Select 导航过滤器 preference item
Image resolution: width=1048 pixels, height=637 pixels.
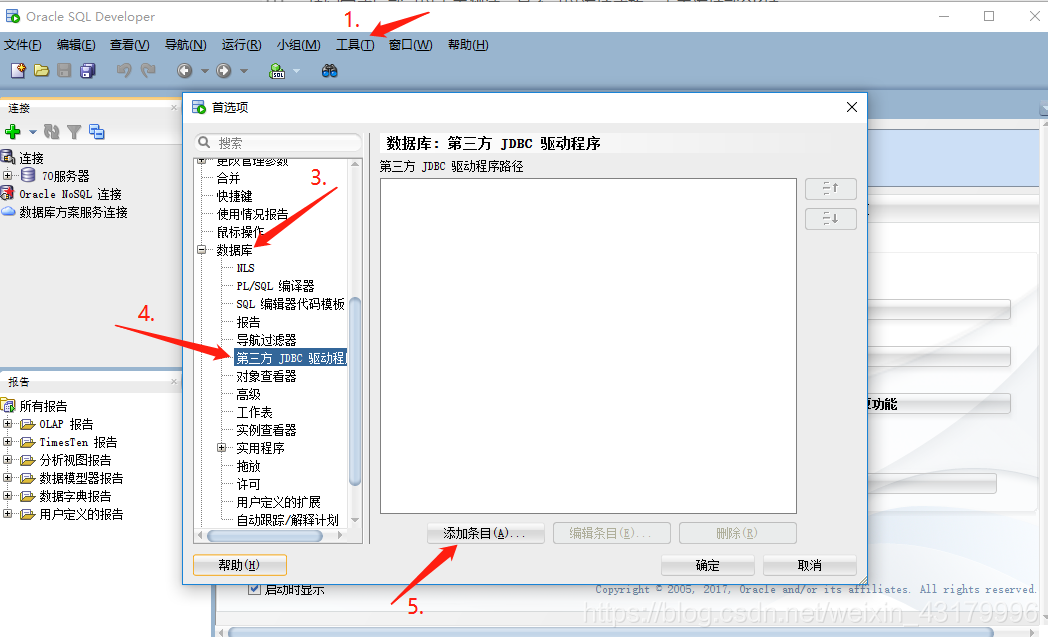[x=266, y=340]
